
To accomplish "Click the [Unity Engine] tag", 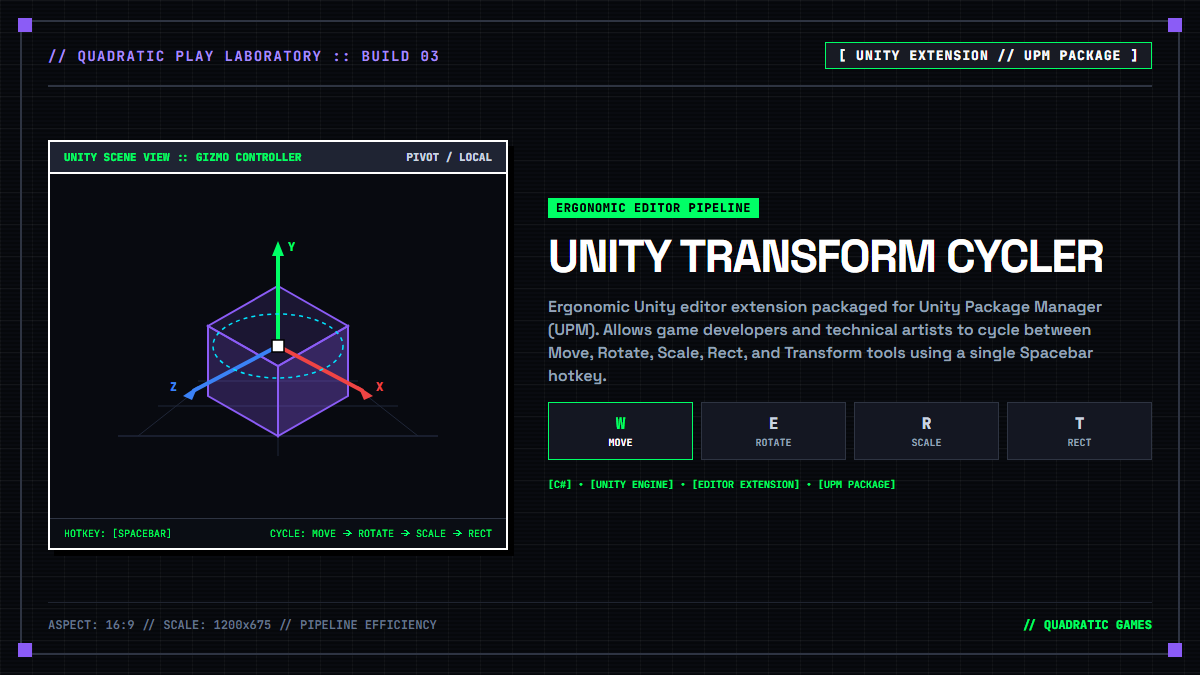I will 632,484.
